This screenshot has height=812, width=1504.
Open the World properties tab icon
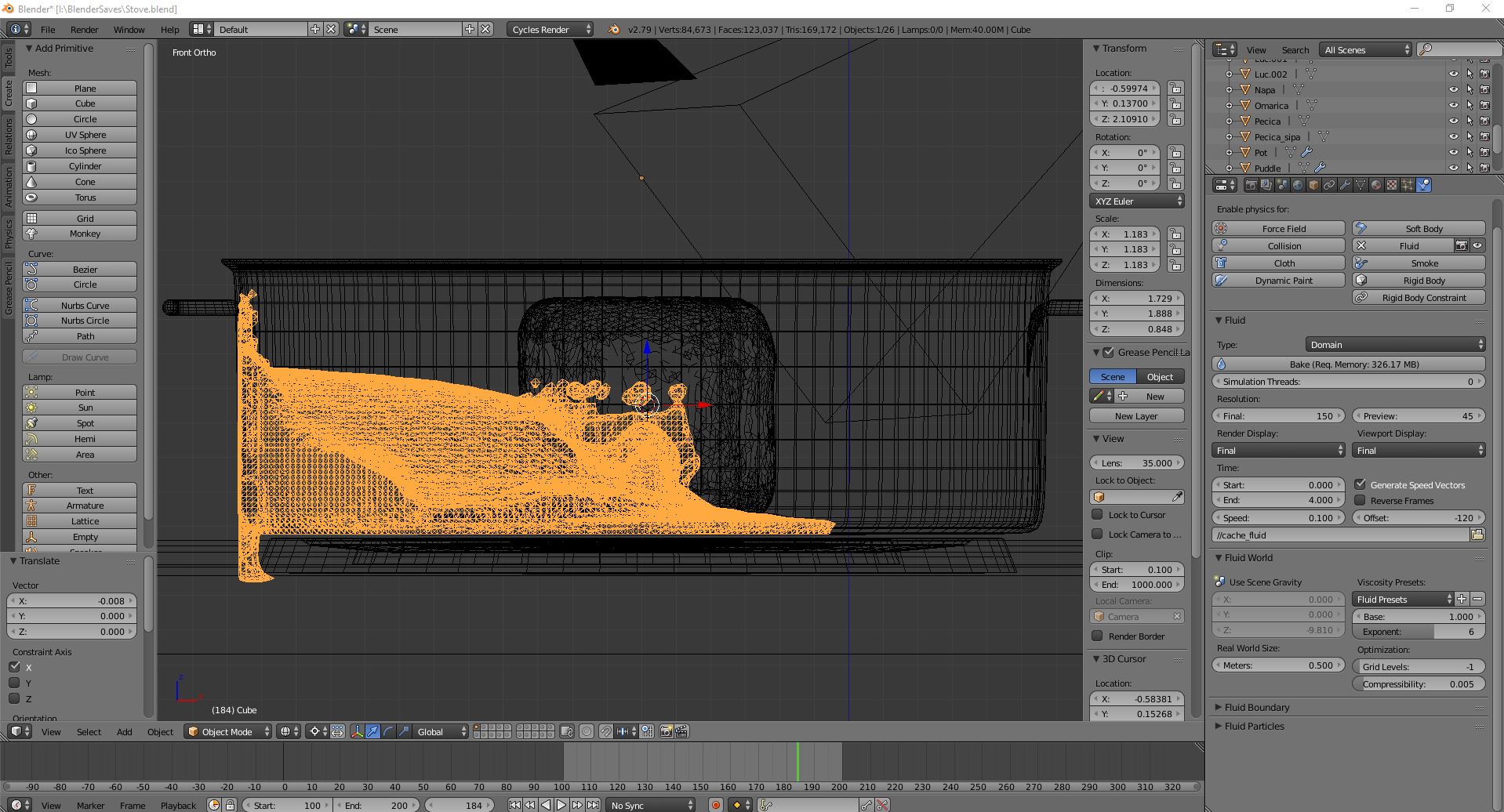click(x=1298, y=185)
